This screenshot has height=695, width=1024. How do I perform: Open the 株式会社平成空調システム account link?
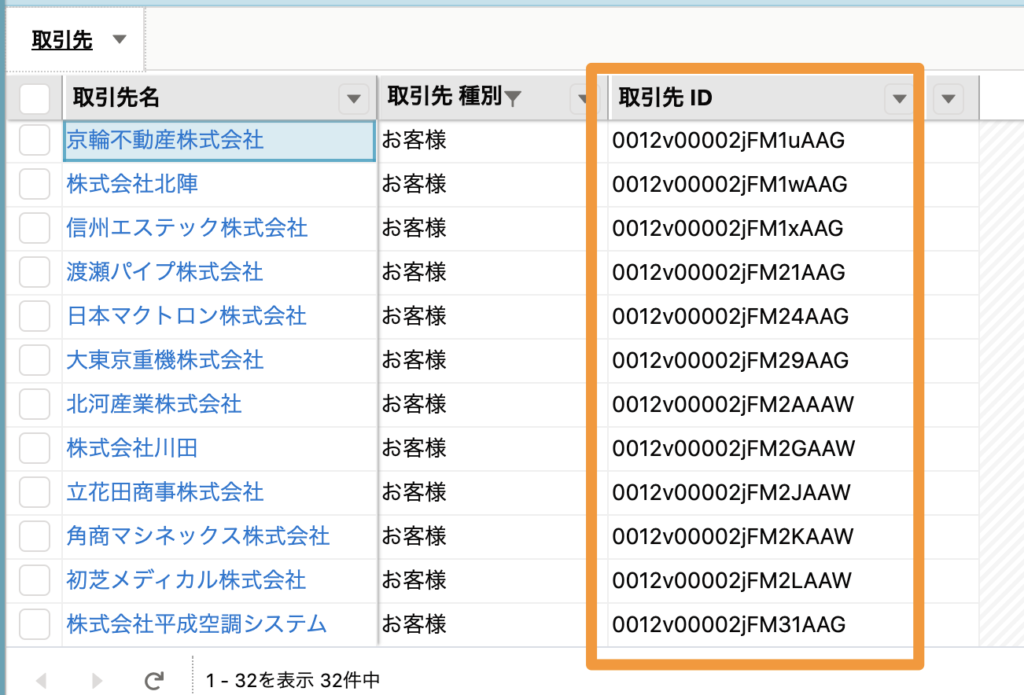197,624
